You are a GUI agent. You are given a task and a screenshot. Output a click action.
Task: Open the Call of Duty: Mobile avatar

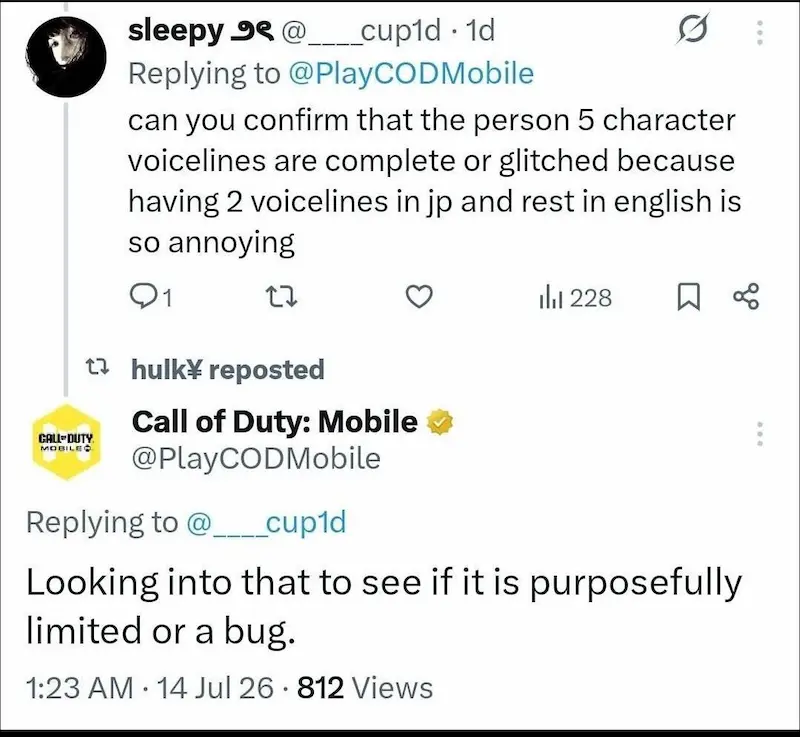(66, 442)
